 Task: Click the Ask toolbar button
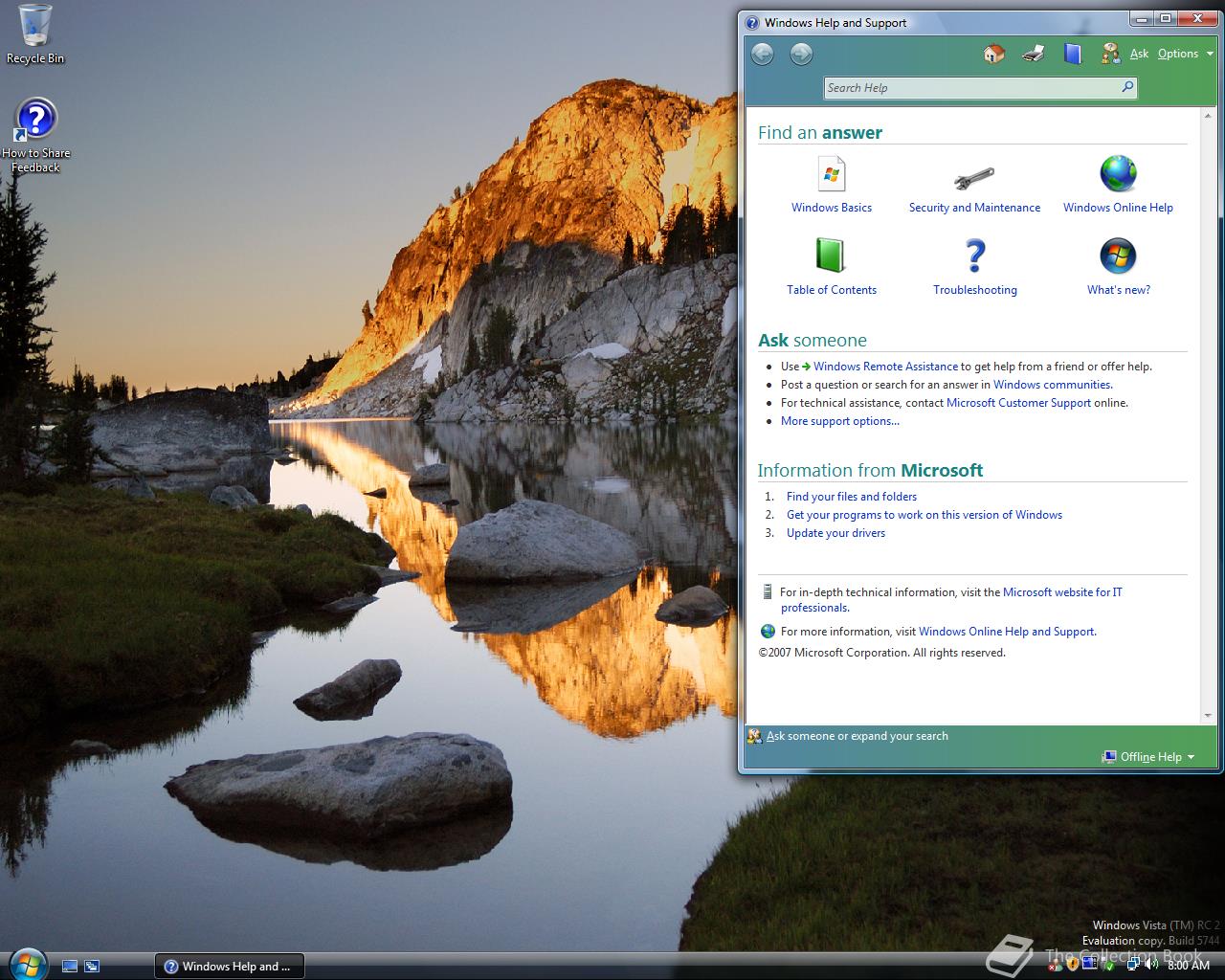tap(1125, 54)
